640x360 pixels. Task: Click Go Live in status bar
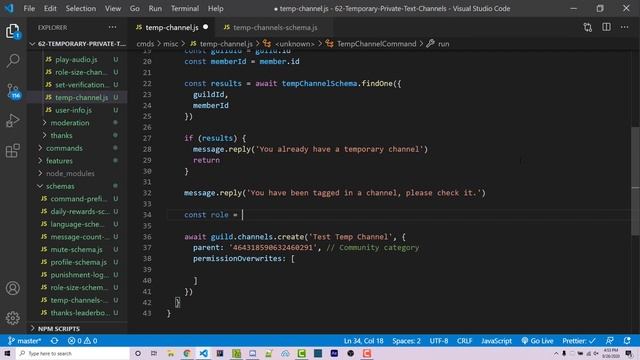537,341
